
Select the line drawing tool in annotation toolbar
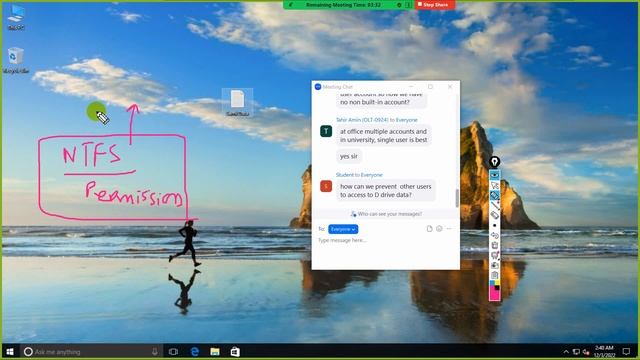[x=494, y=205]
